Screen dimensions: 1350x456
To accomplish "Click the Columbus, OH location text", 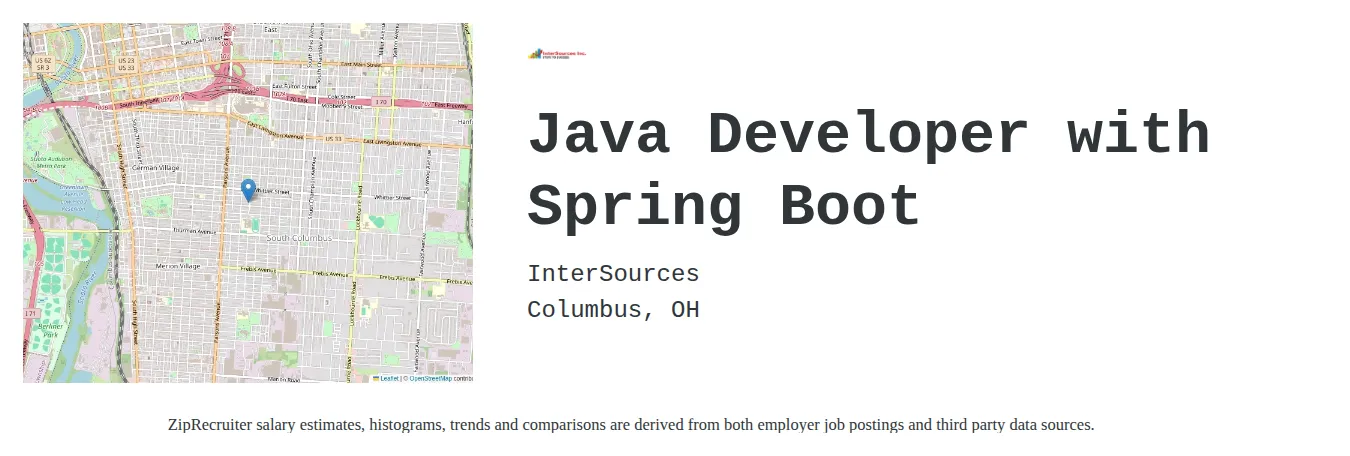I will (613, 310).
